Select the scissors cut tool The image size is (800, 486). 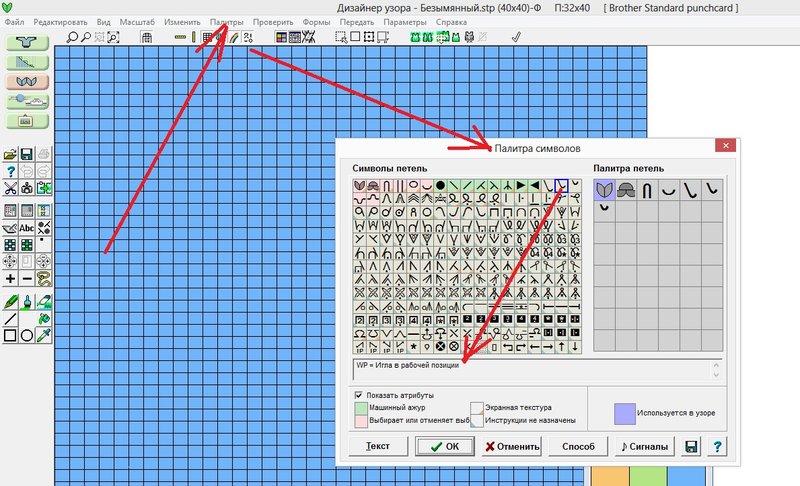click(x=10, y=188)
